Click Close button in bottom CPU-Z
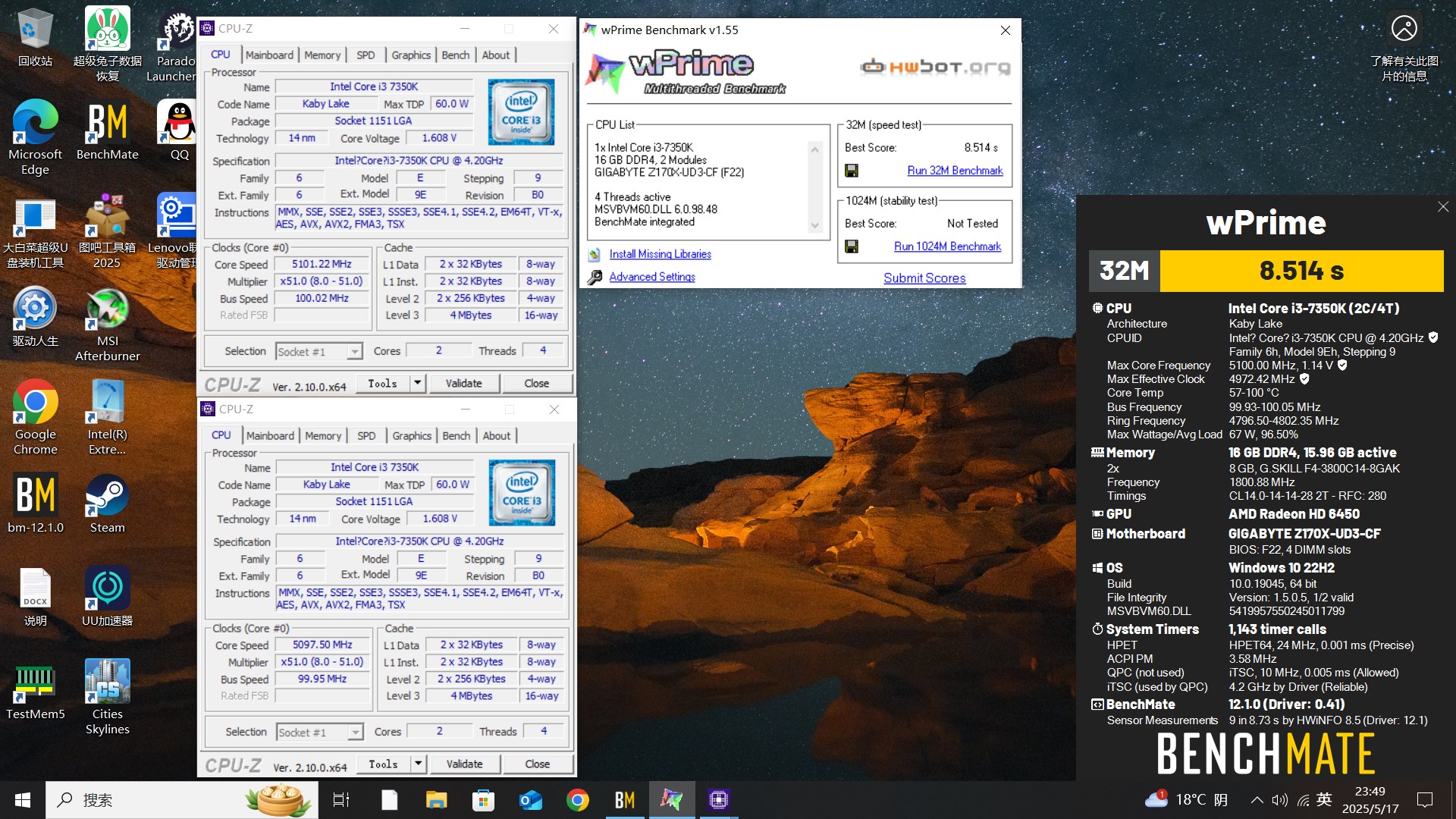The height and width of the screenshot is (819, 1456). (x=538, y=764)
